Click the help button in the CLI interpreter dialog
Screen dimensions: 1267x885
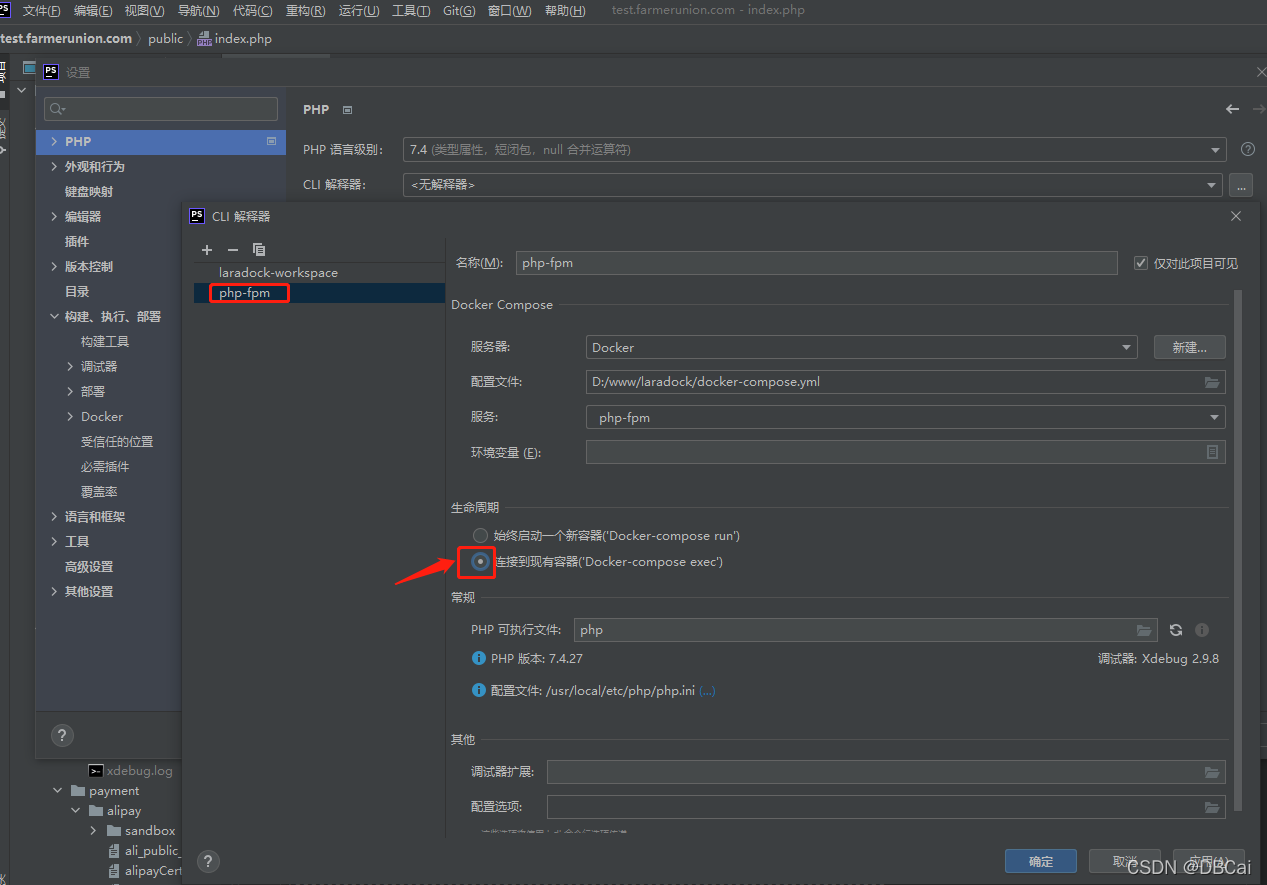(208, 861)
